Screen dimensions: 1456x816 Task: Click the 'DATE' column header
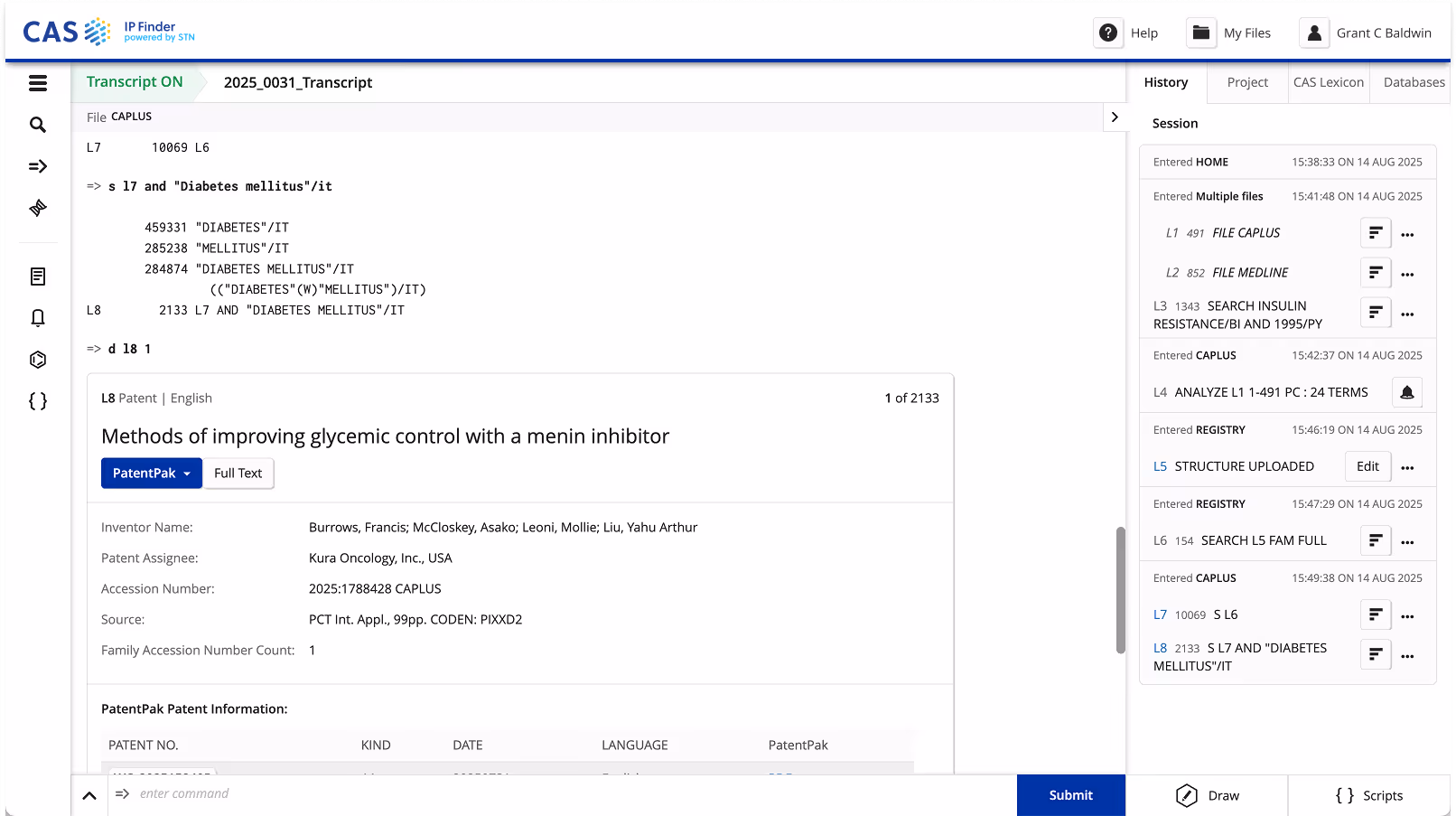[x=468, y=746]
